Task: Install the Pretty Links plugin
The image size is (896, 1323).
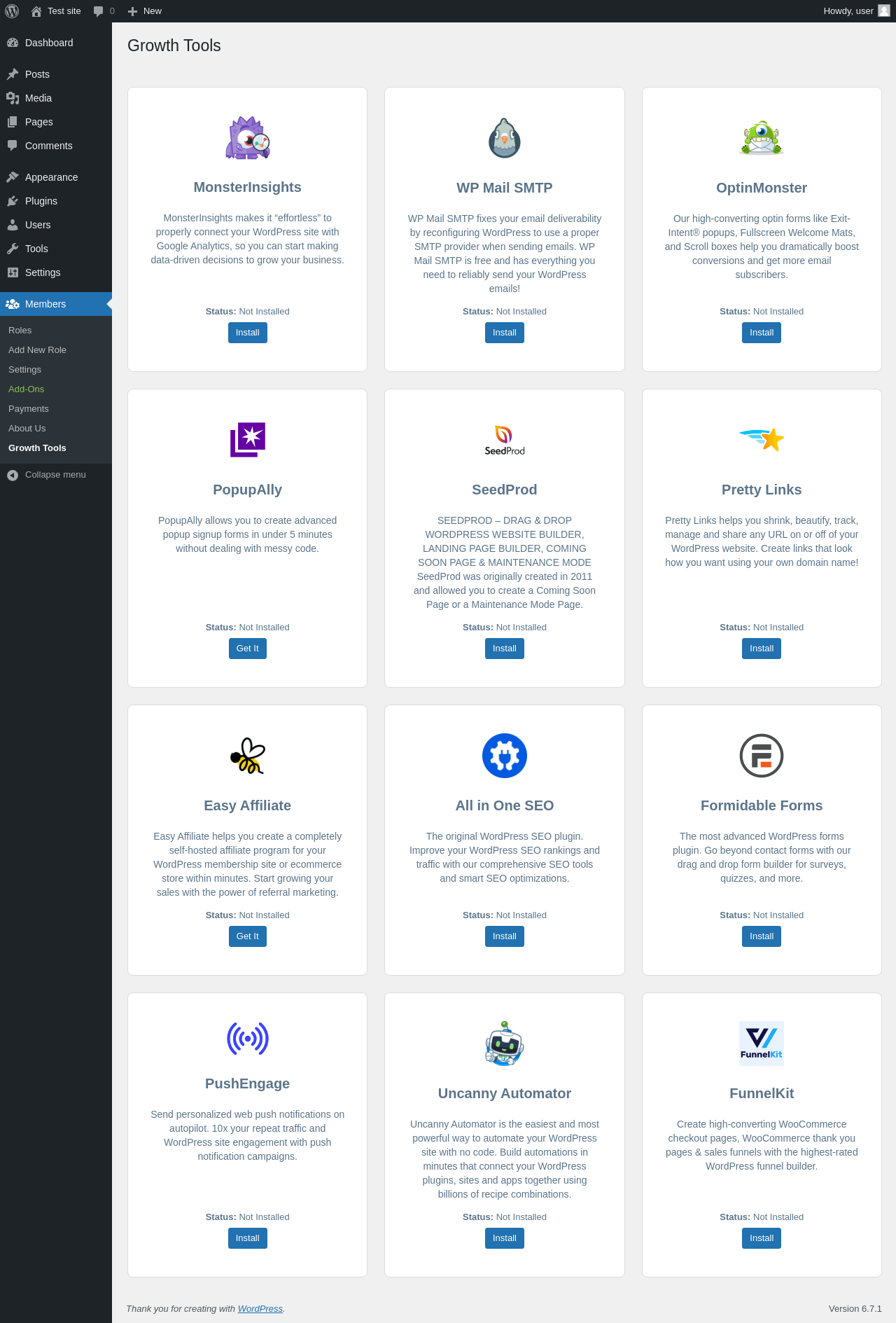Action: tap(762, 649)
